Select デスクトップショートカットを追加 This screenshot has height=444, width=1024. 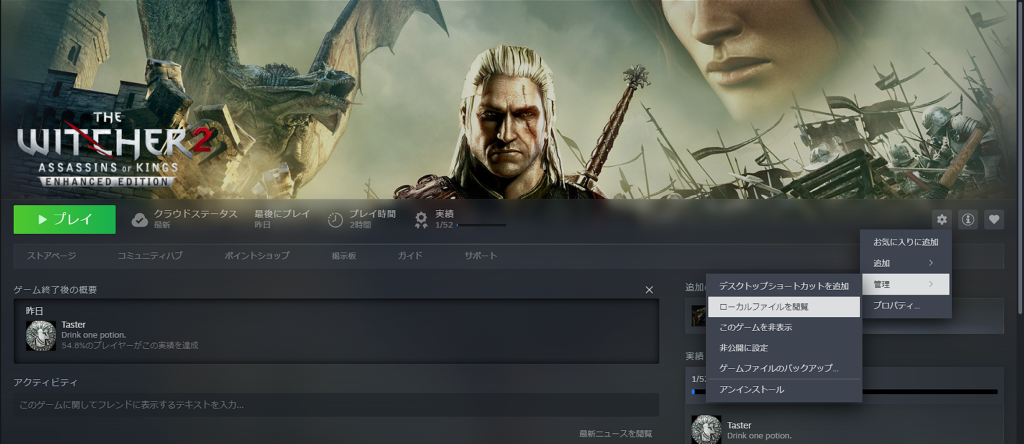[784, 286]
